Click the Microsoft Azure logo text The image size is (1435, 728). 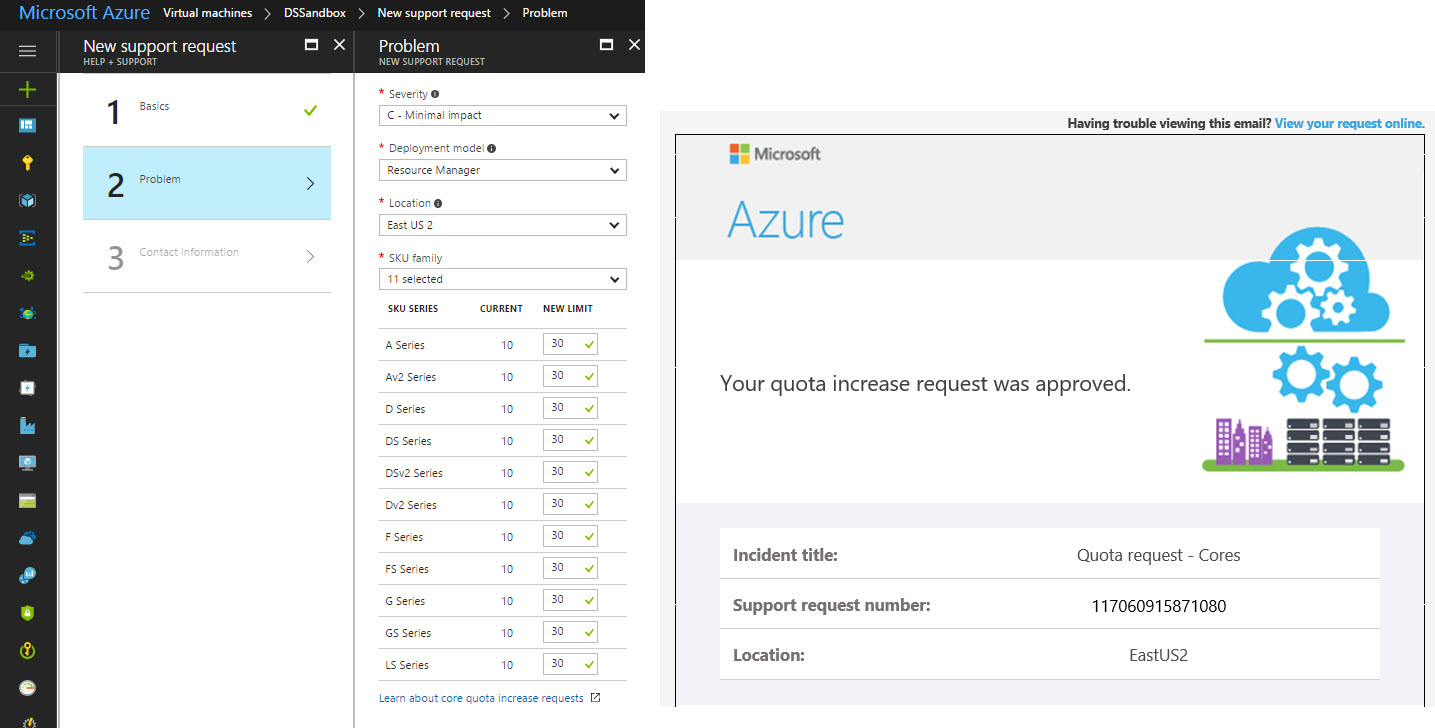[84, 13]
